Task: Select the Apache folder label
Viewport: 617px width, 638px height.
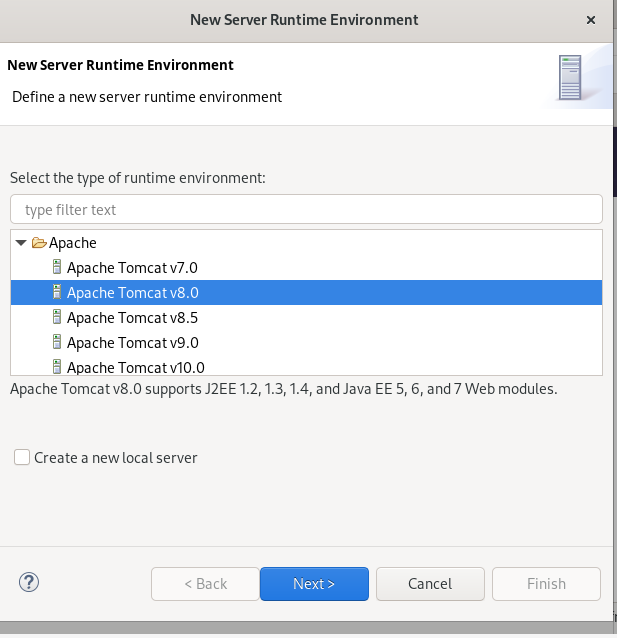Action: (x=73, y=243)
